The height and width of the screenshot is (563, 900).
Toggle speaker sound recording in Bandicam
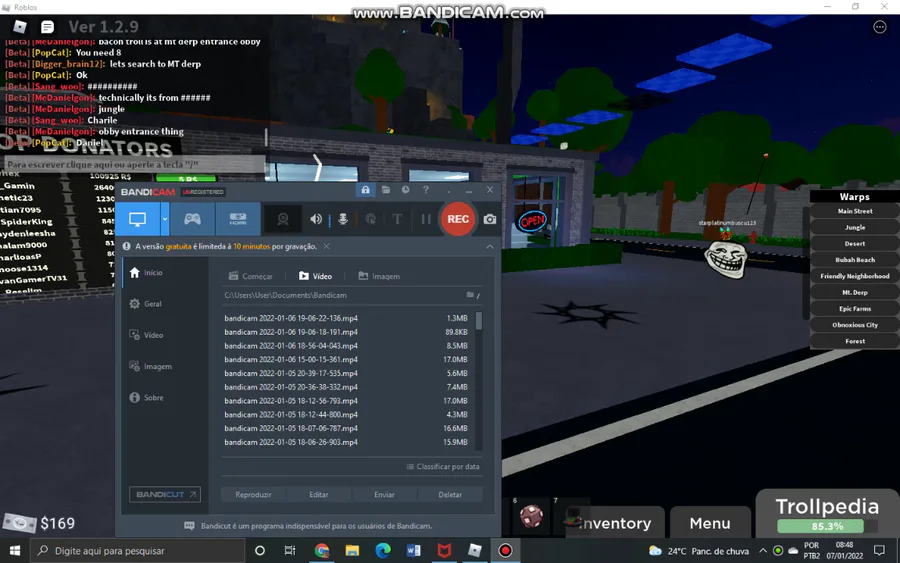click(316, 219)
